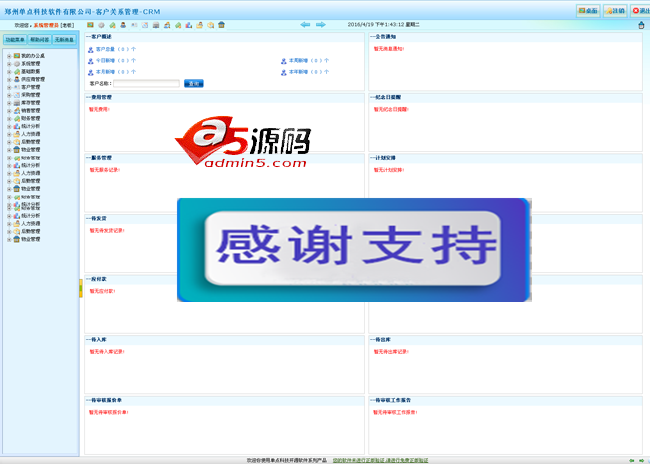Open the 无新消息 tab
This screenshot has width=650, height=464.
64,40
